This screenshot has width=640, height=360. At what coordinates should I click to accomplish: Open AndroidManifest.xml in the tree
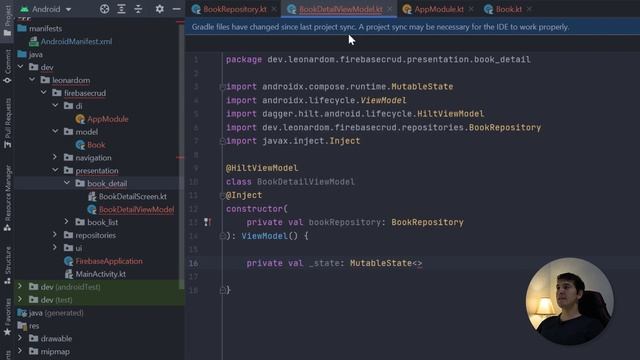tap(71, 41)
